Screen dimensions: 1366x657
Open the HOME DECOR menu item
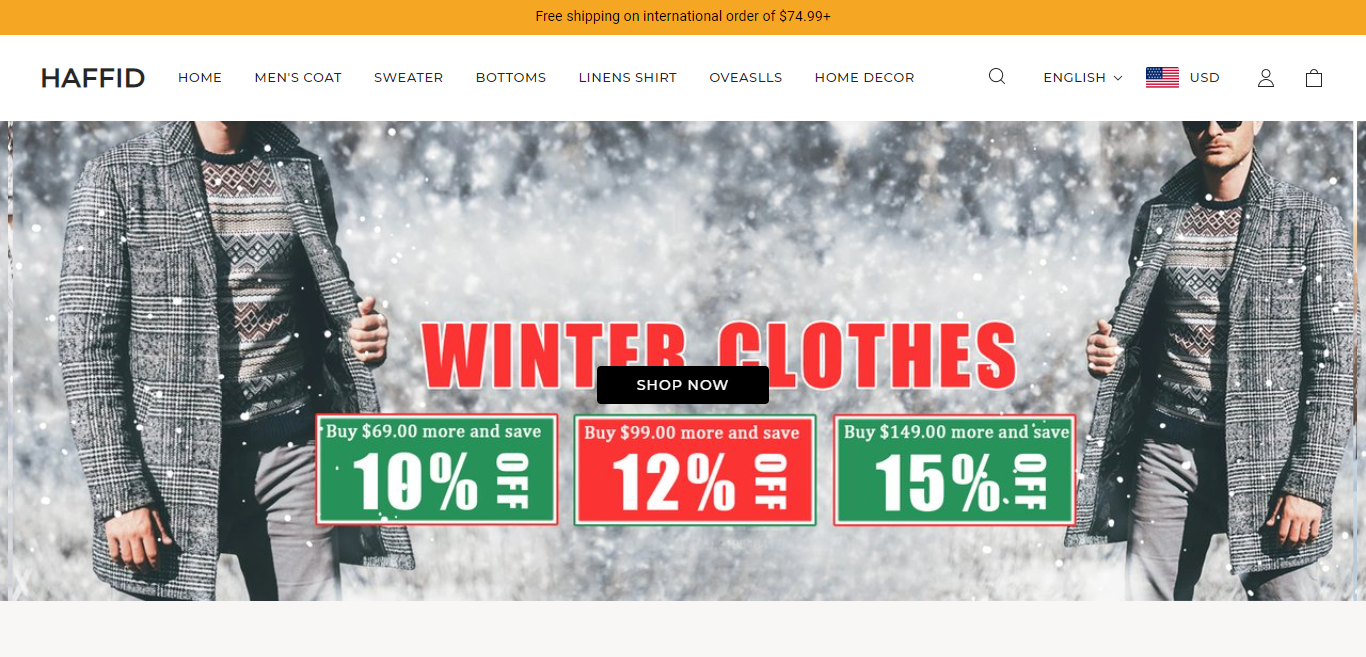(864, 77)
